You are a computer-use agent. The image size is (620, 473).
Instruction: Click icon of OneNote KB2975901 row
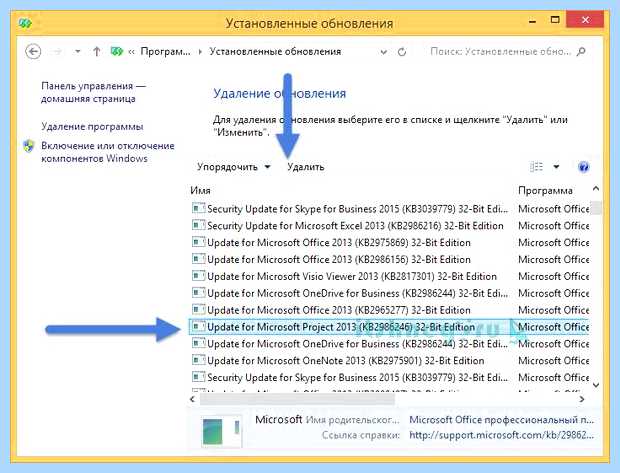click(198, 360)
